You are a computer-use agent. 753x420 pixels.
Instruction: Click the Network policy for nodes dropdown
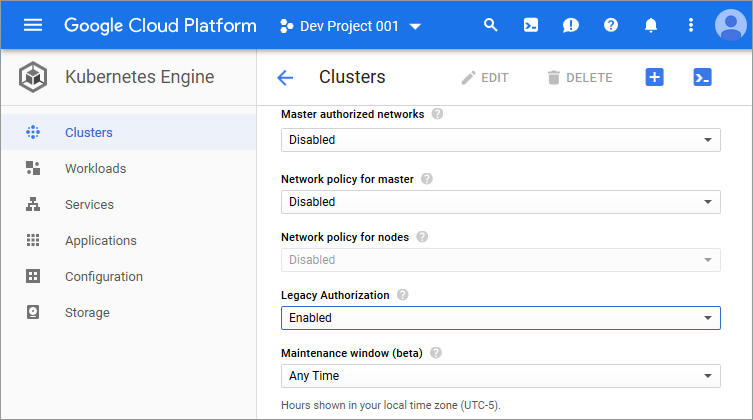click(x=500, y=260)
